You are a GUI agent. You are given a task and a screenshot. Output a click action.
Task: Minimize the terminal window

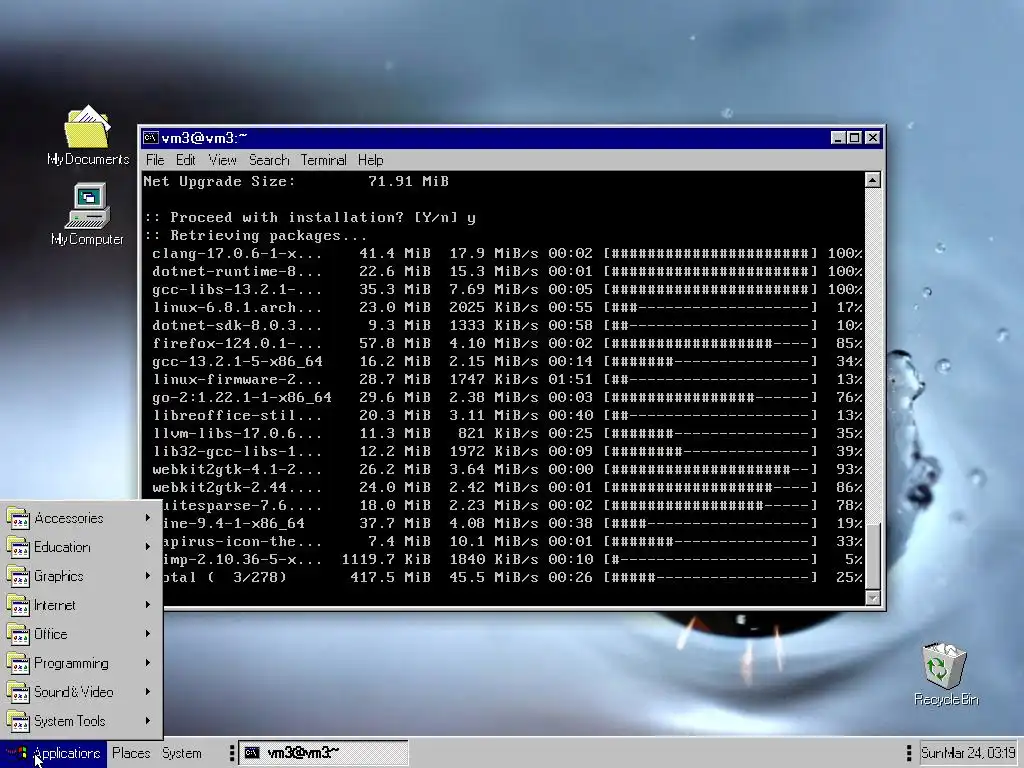[838, 138]
